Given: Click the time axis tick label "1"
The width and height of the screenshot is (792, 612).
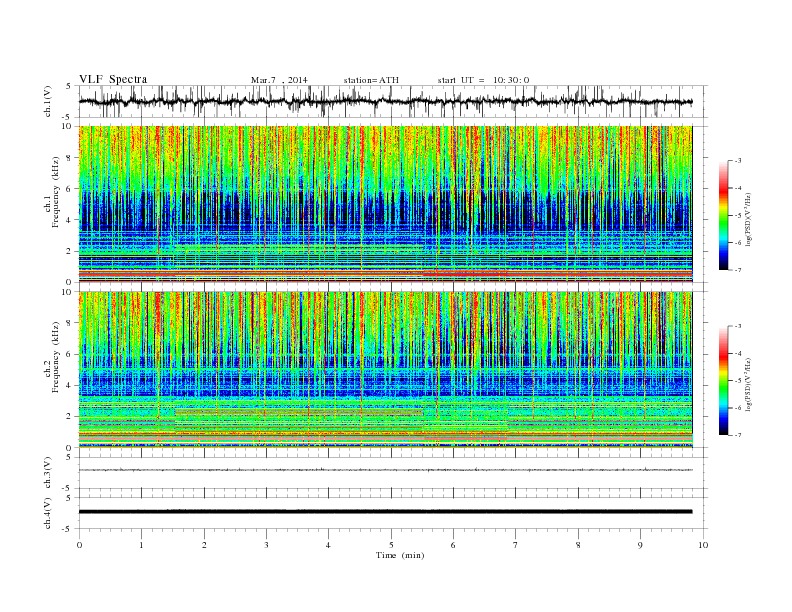Looking at the screenshot, I should click(x=141, y=545).
